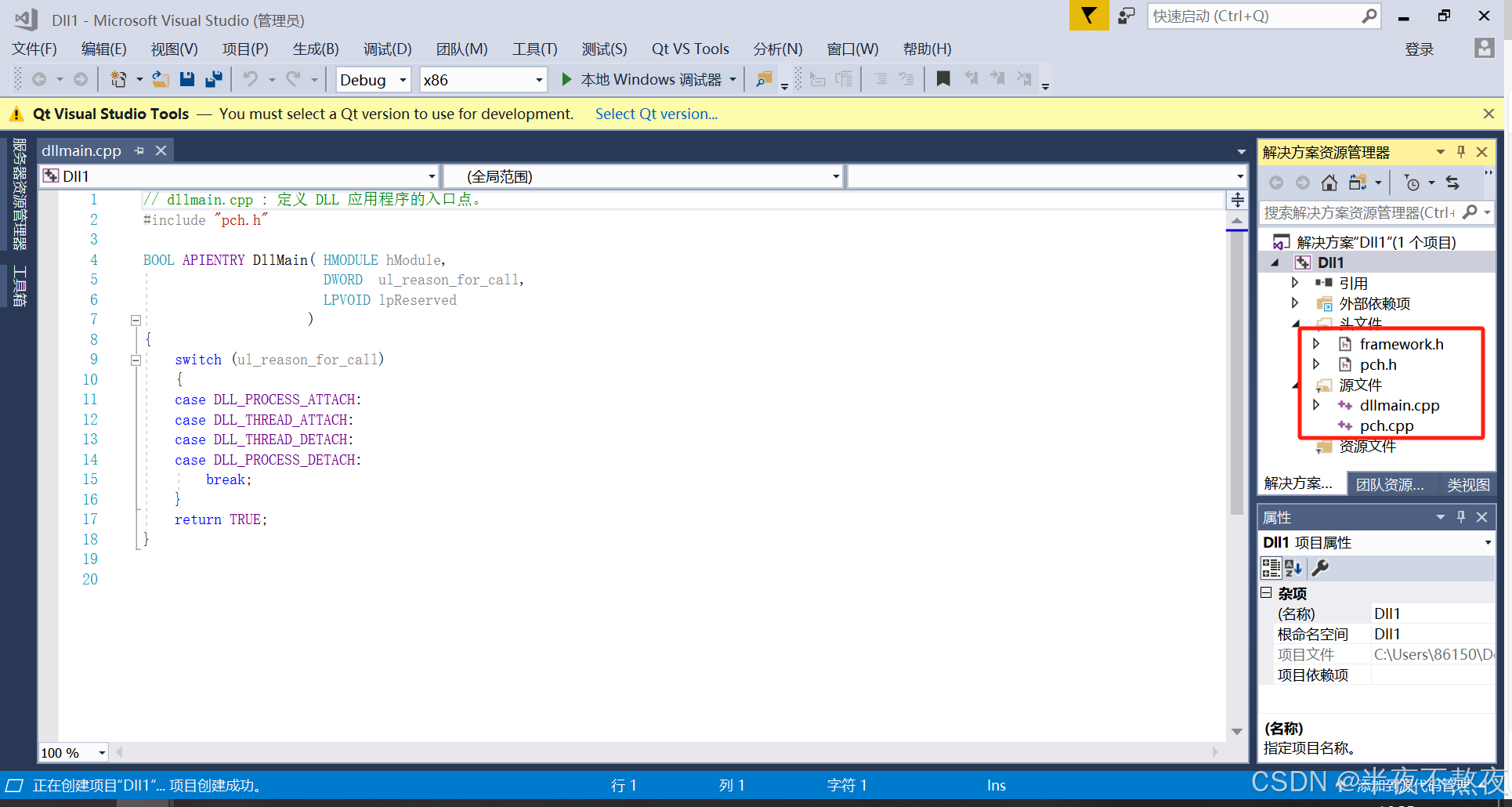Viewport: 1512px width, 807px height.
Task: Toggle a bookmark using the bookmark toolbar icon
Action: tap(943, 78)
